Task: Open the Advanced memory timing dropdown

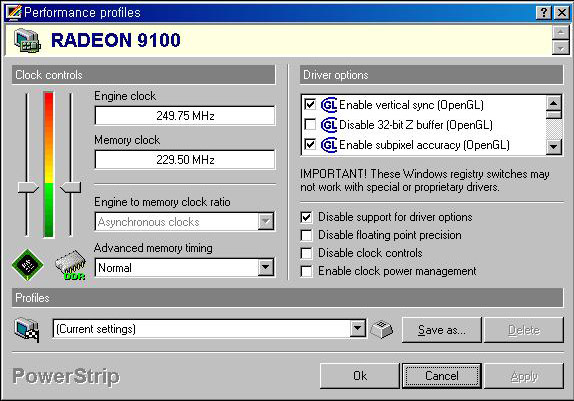Action: 266,268
